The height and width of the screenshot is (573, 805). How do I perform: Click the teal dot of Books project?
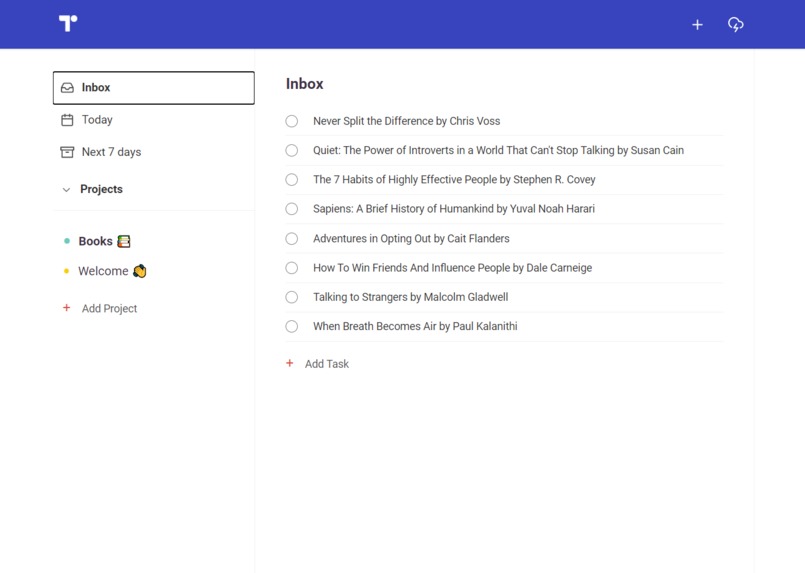[x=67, y=241]
